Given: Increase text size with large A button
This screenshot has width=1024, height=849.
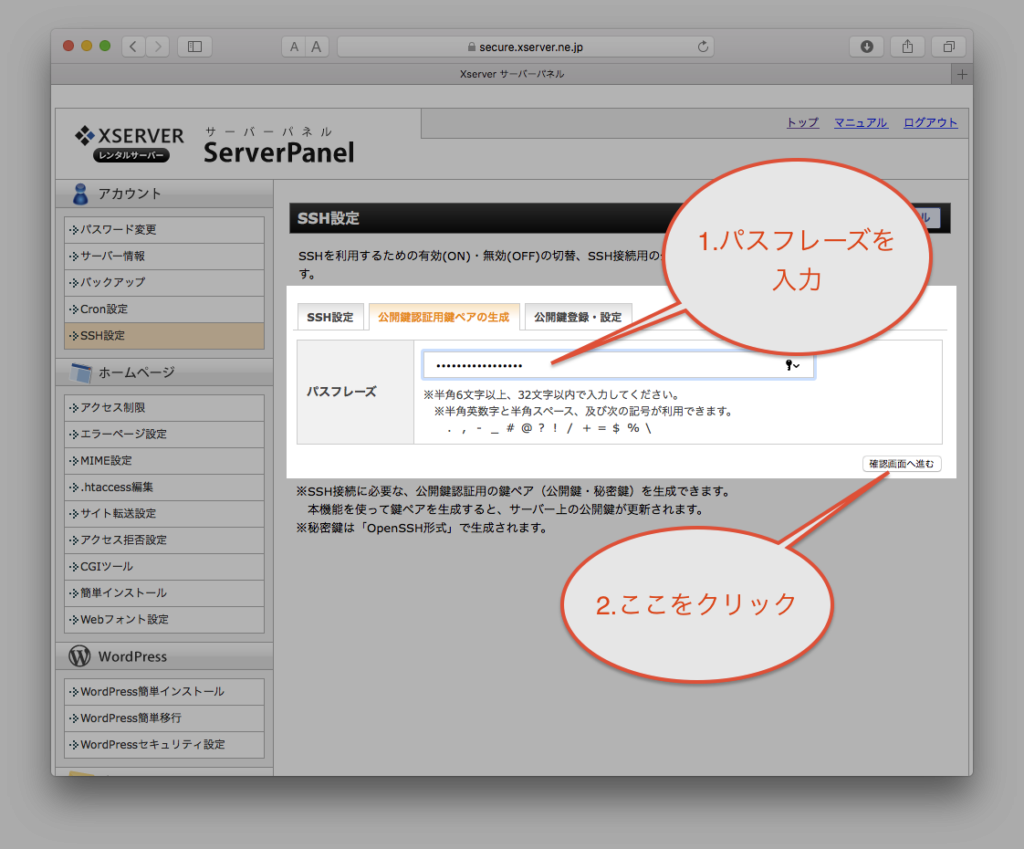Looking at the screenshot, I should [x=317, y=46].
